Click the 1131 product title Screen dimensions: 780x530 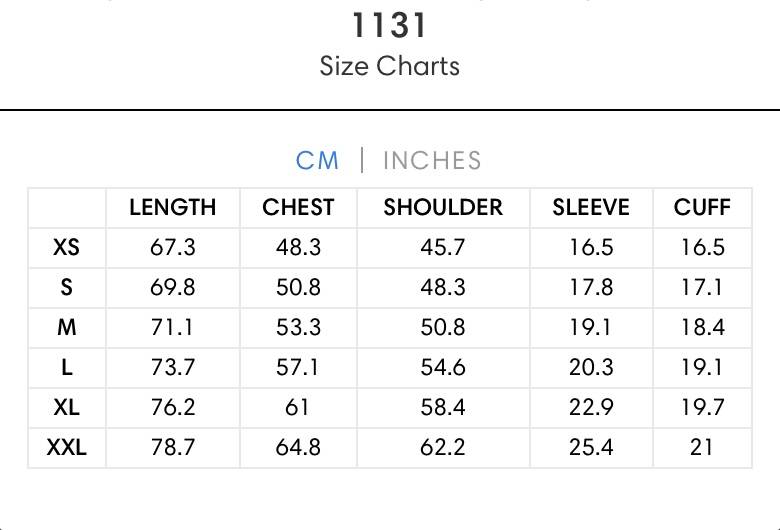click(x=390, y=25)
